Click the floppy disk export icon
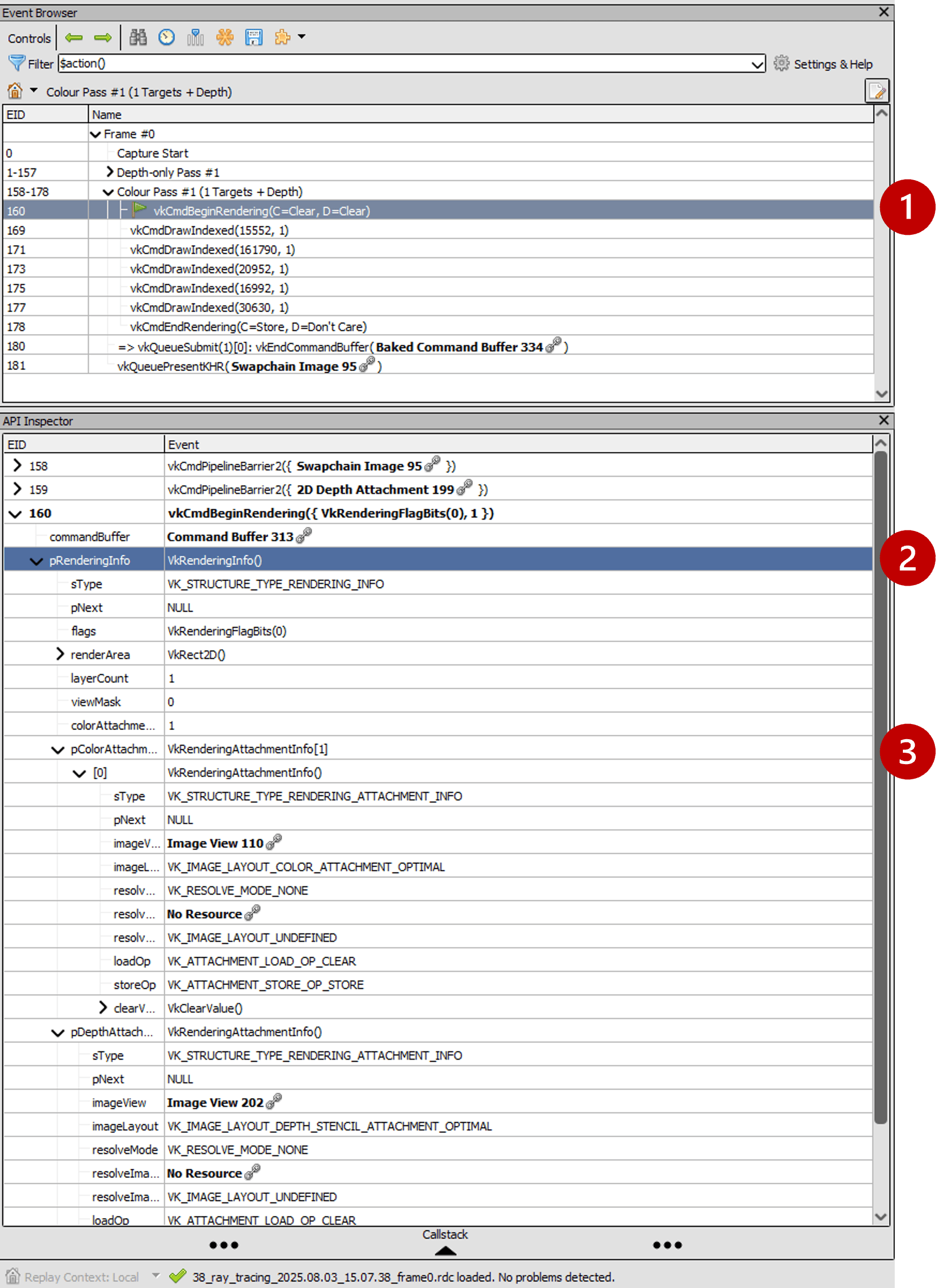943x1288 pixels. [x=253, y=37]
